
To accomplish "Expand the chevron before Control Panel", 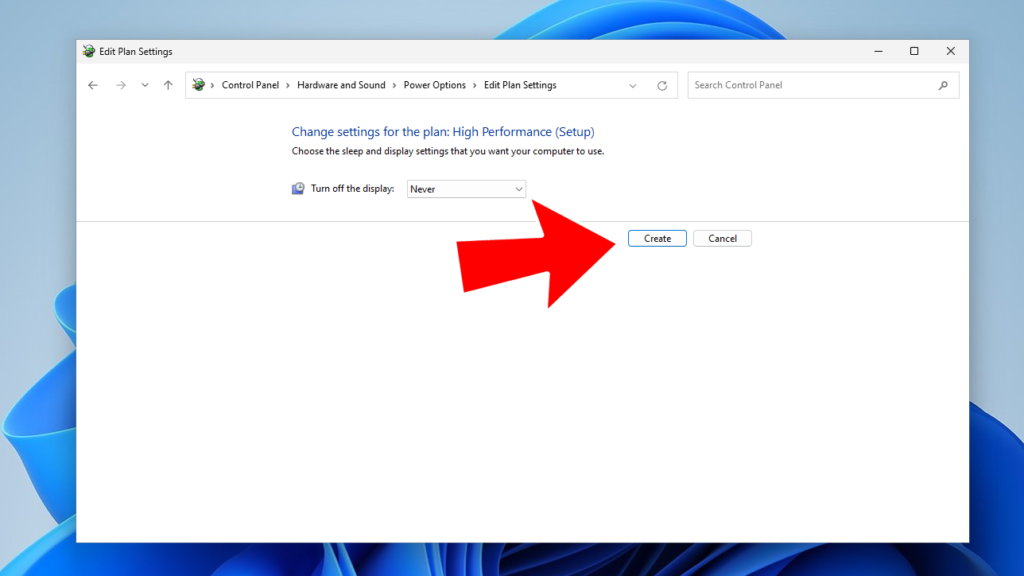I will [x=213, y=86].
